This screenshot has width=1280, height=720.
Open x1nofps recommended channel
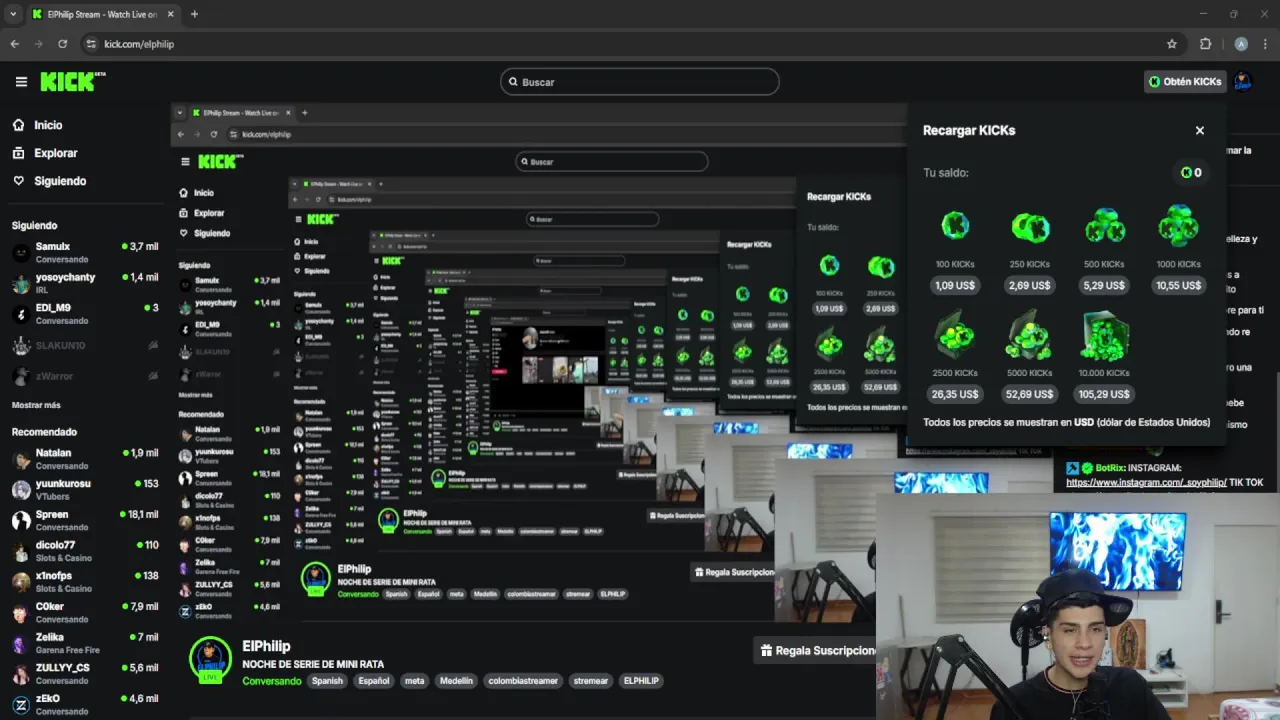coord(84,582)
